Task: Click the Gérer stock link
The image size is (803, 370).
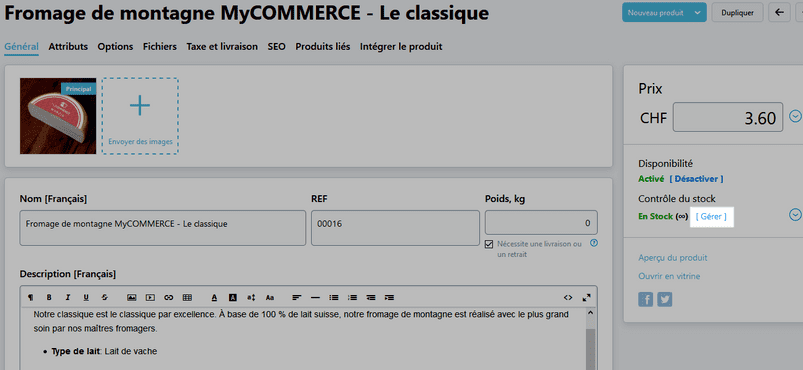Action: (x=711, y=217)
